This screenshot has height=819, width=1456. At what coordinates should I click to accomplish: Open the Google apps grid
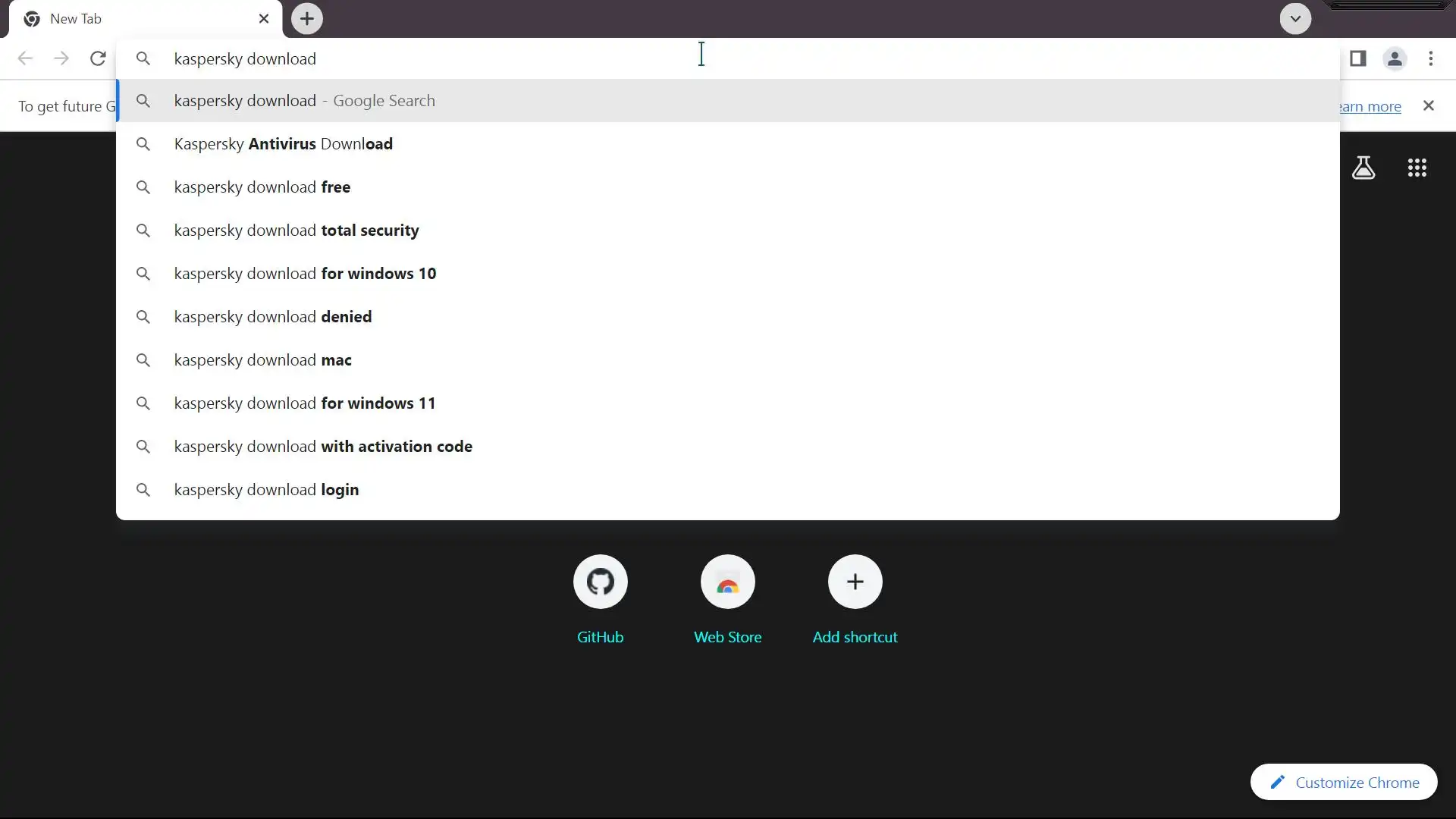(1417, 168)
